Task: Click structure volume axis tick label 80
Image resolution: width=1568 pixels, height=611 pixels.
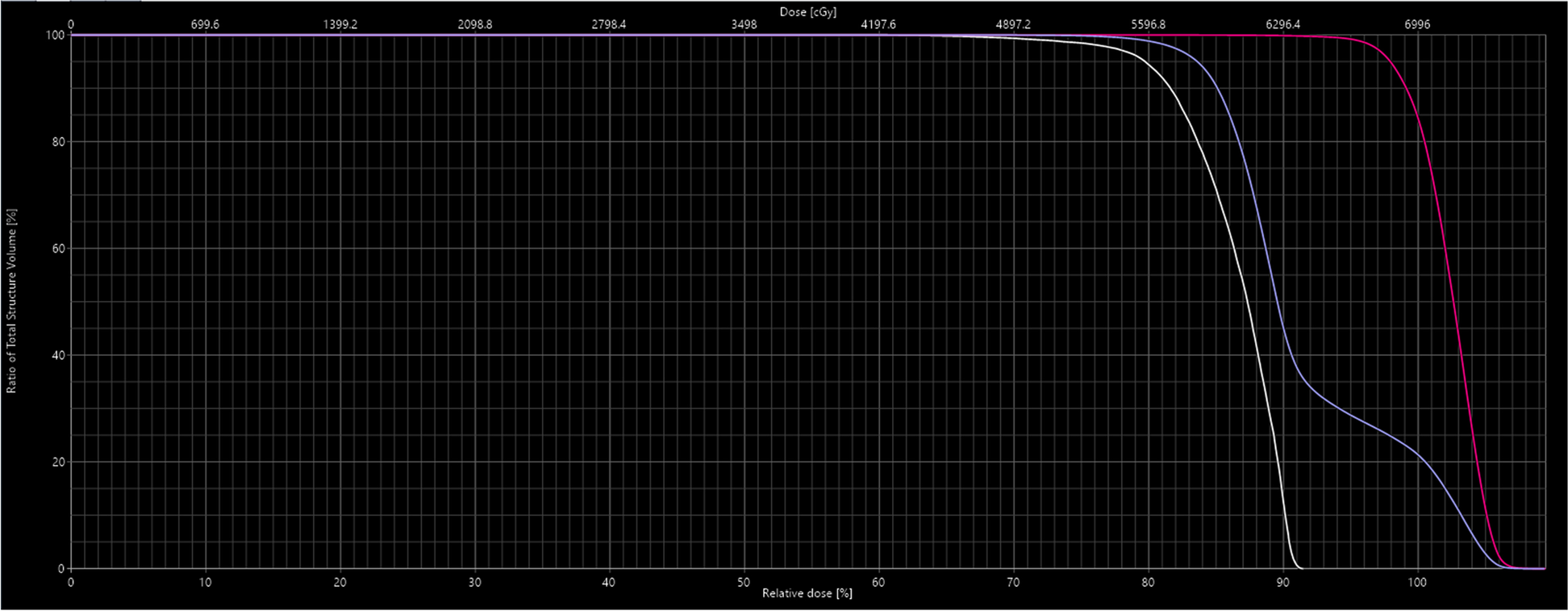Action: [58, 142]
